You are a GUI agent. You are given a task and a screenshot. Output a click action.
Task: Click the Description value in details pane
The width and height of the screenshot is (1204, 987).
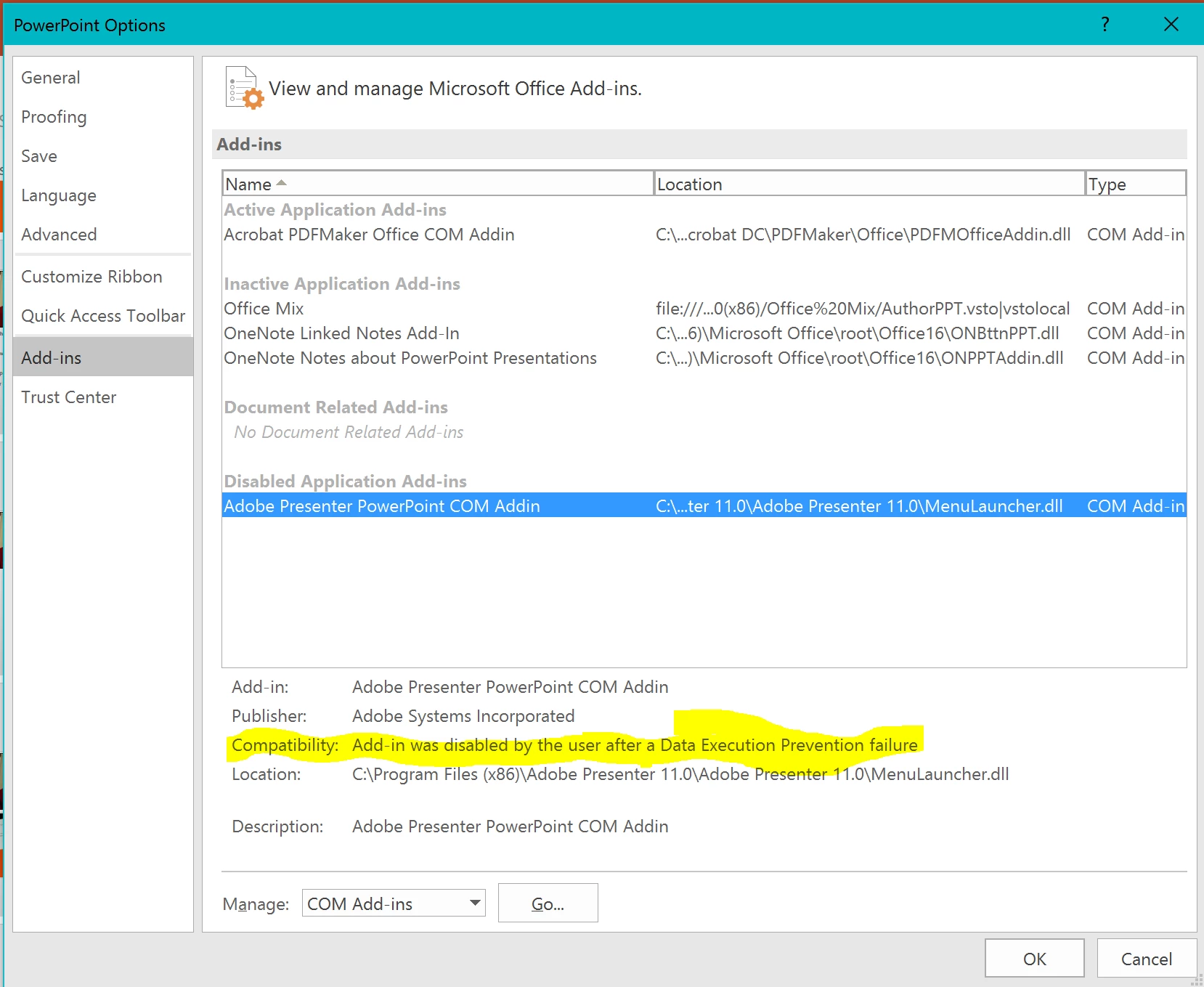tap(510, 826)
